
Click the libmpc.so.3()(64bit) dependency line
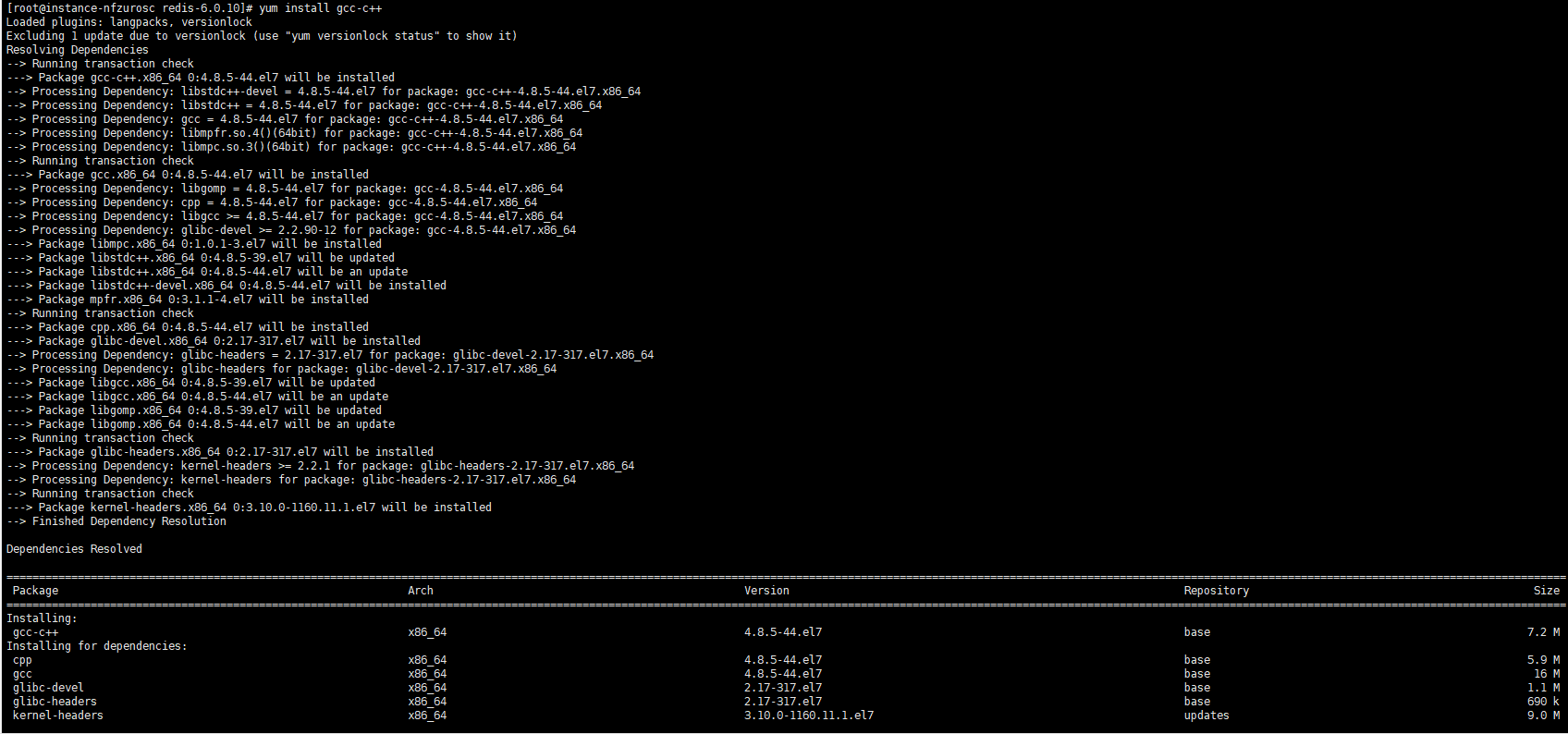(291, 147)
